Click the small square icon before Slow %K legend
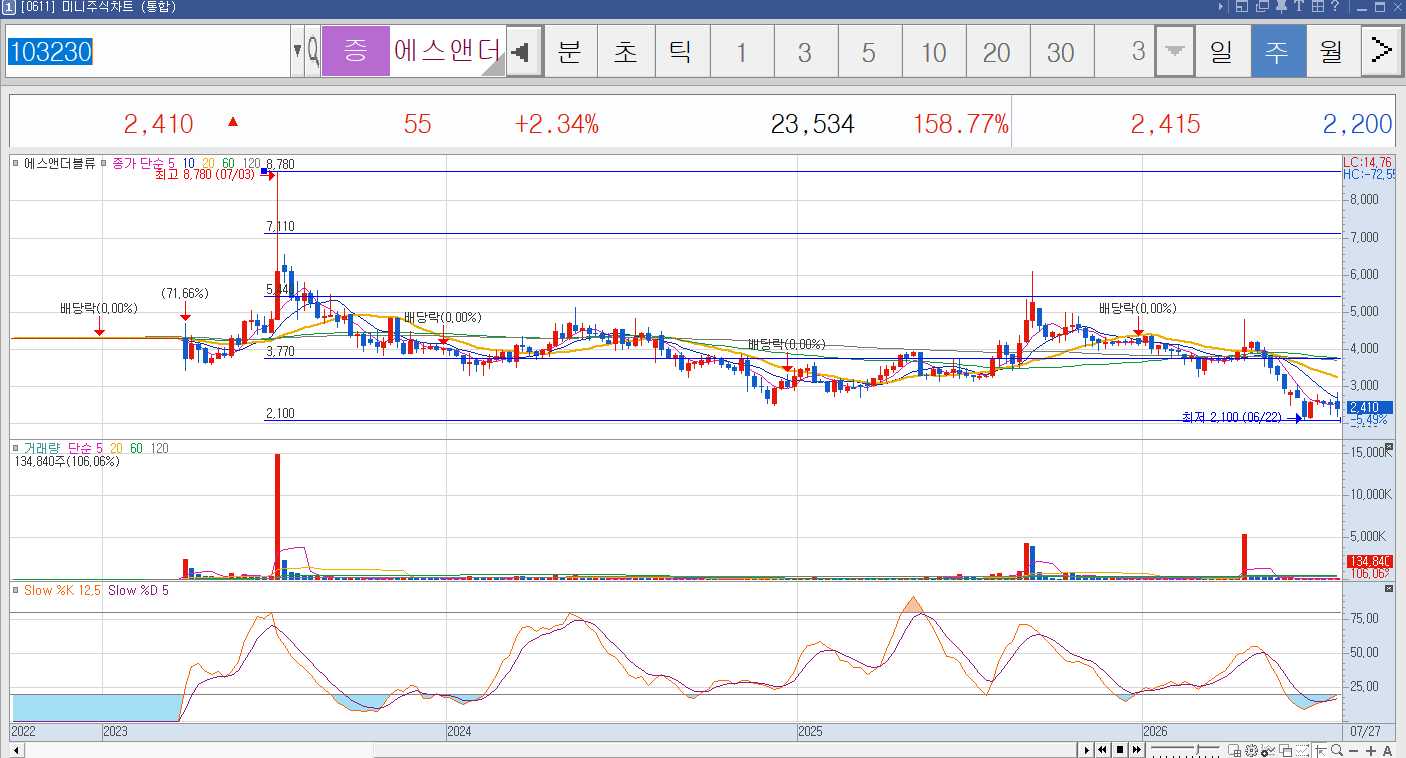1406x758 pixels. coord(16,590)
